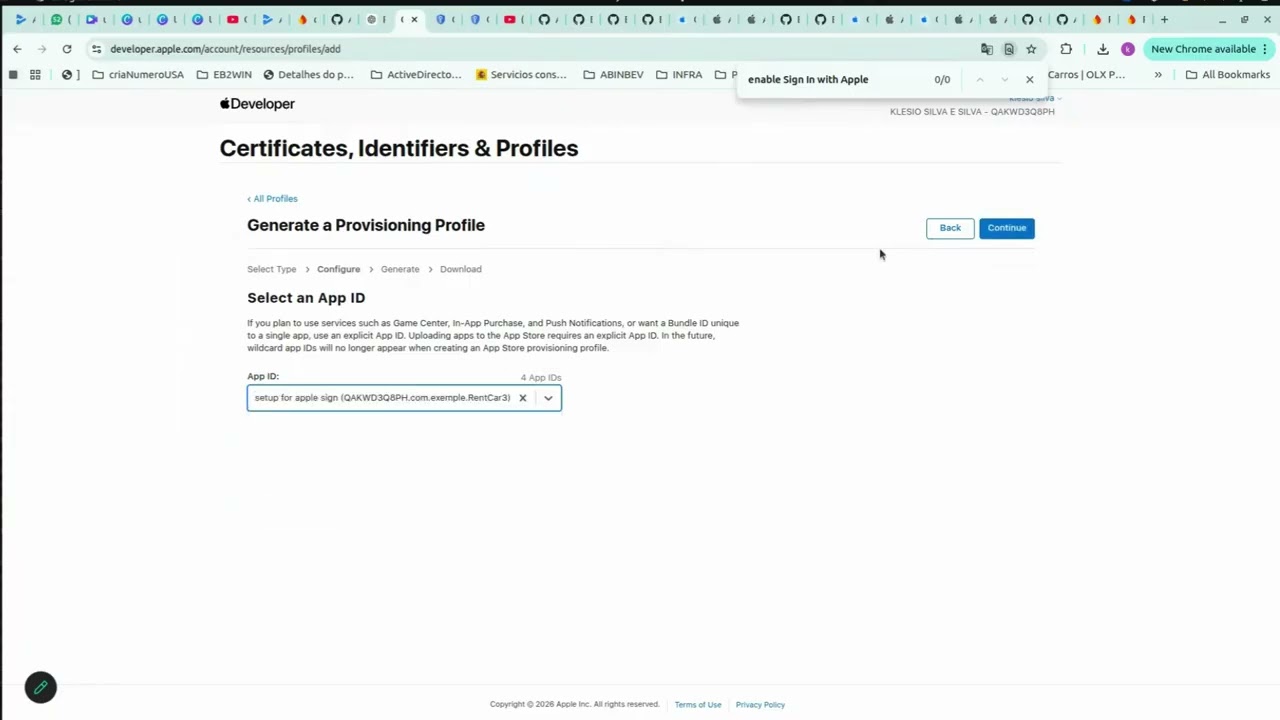1280x720 pixels.
Task: Click the Download step
Action: (461, 269)
